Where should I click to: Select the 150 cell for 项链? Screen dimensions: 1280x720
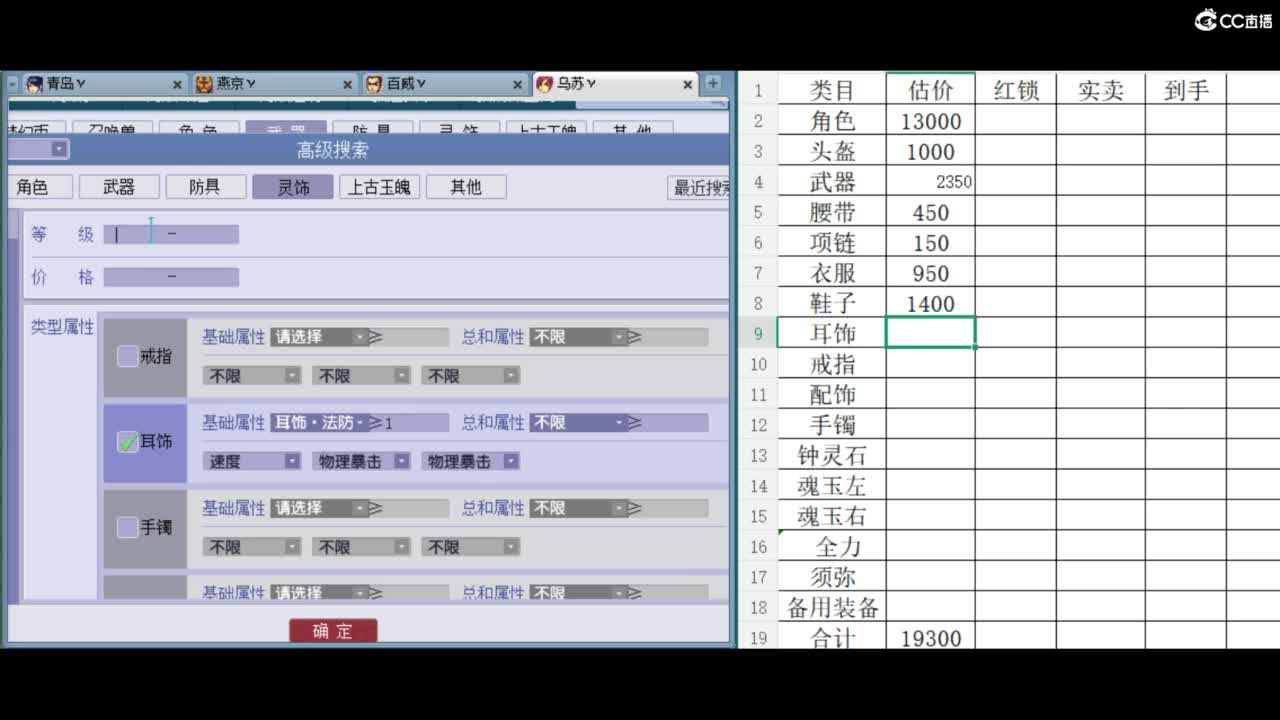pos(931,243)
